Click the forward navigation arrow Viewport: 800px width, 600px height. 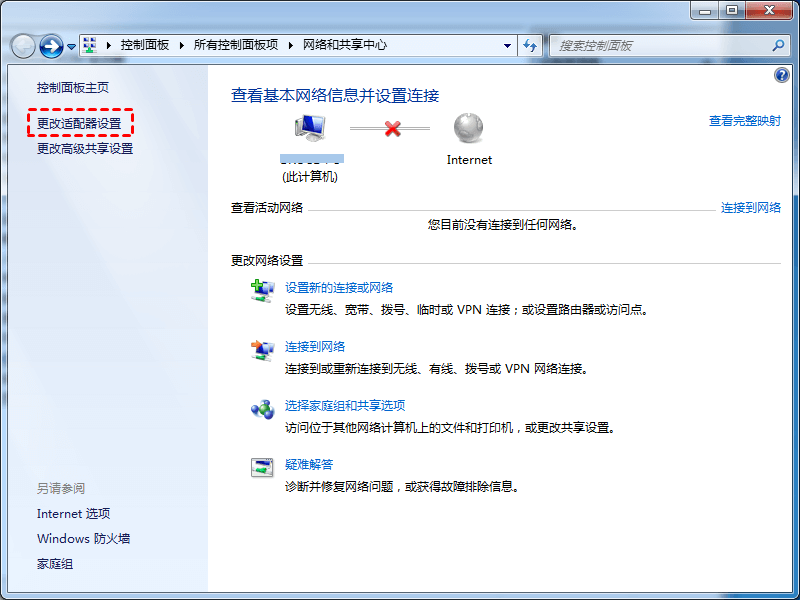tap(51, 45)
